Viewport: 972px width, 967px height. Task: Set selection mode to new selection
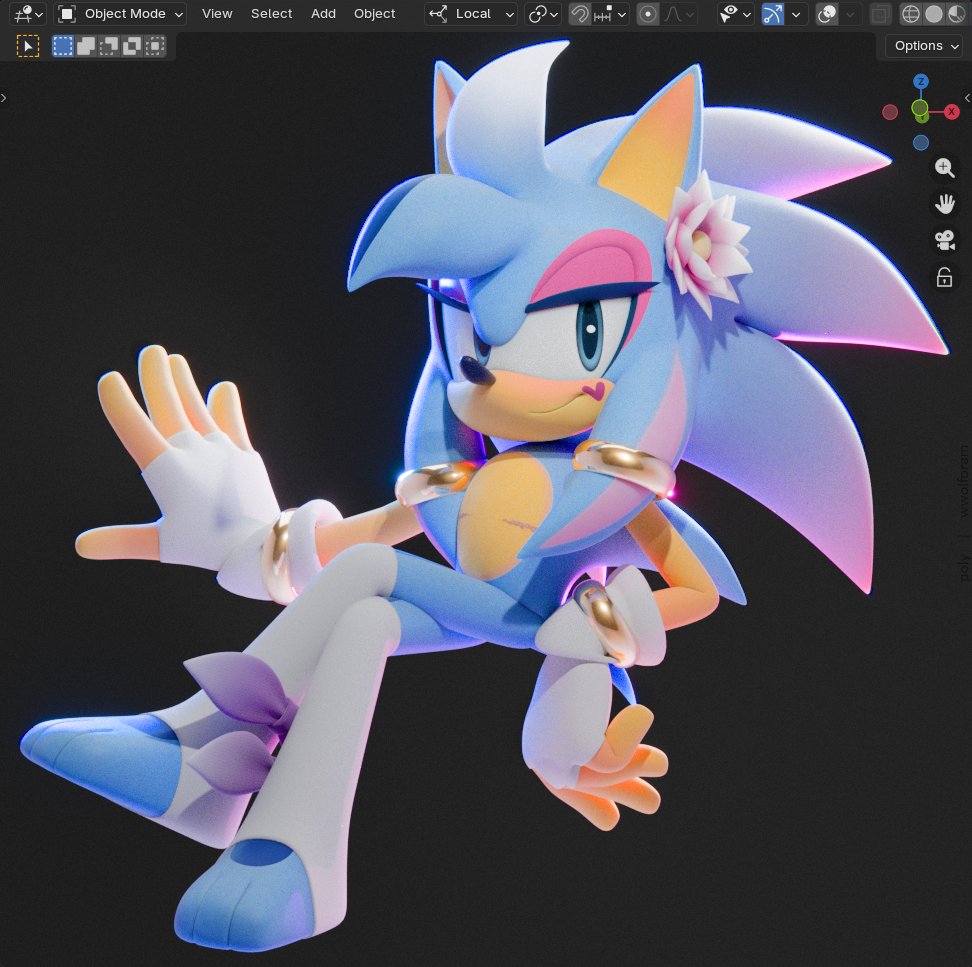[63, 46]
